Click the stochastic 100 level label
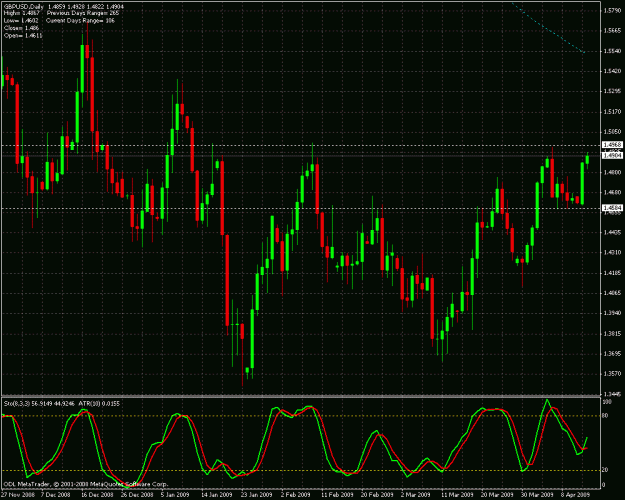Image resolution: width=625 pixels, height=500 pixels. [607, 402]
